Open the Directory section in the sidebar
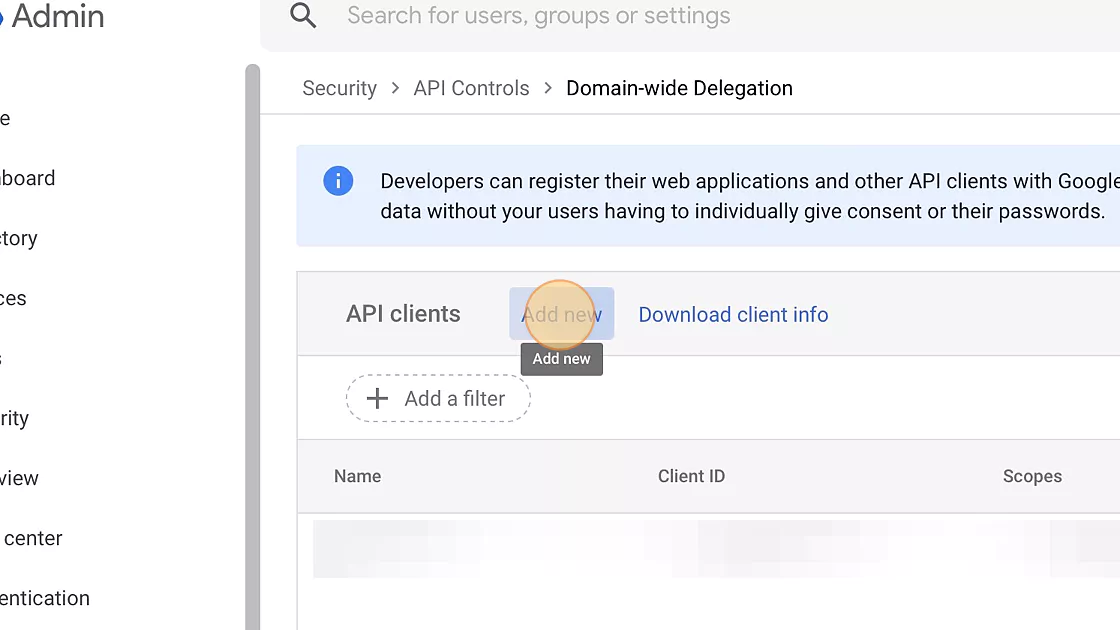Screen dimensions: 1120x630 (18, 238)
